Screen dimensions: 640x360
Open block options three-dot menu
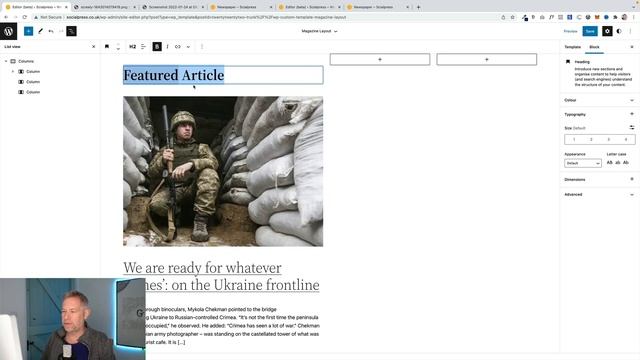coord(202,47)
